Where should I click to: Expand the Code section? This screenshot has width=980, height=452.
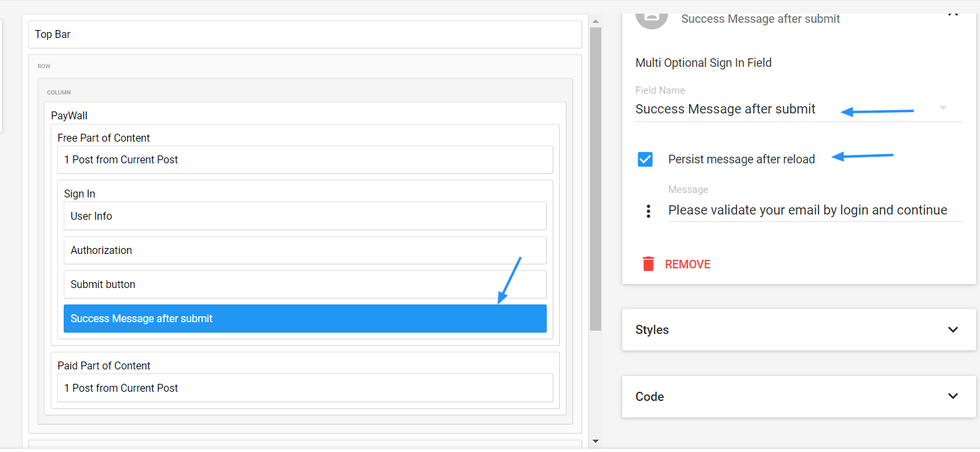[x=952, y=396]
